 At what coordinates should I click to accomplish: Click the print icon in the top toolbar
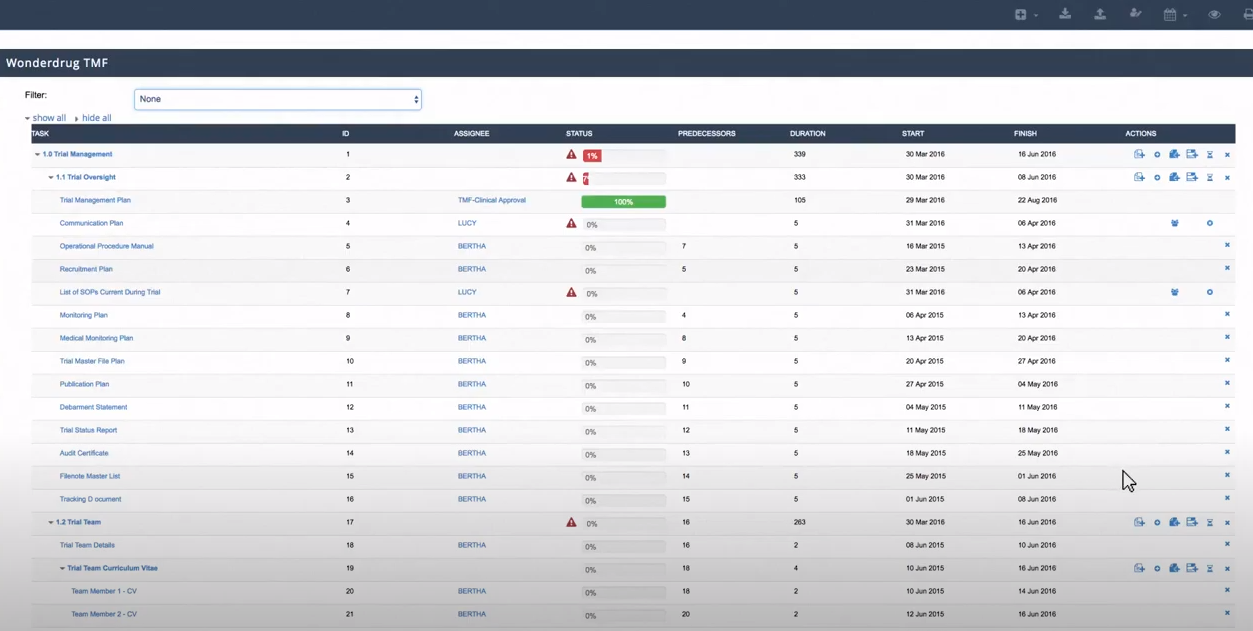[x=1247, y=14]
